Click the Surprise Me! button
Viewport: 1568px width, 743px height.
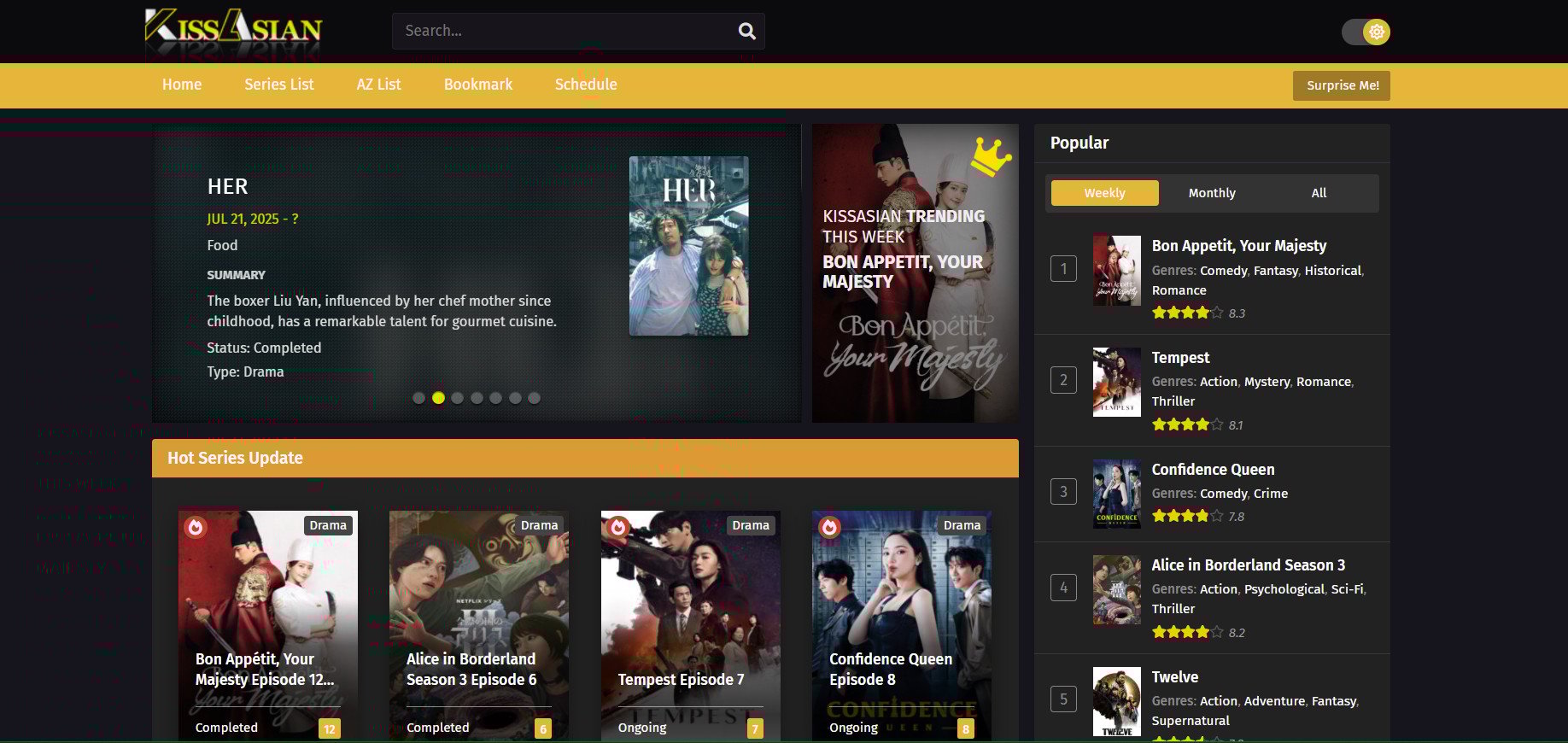pyautogui.click(x=1341, y=85)
